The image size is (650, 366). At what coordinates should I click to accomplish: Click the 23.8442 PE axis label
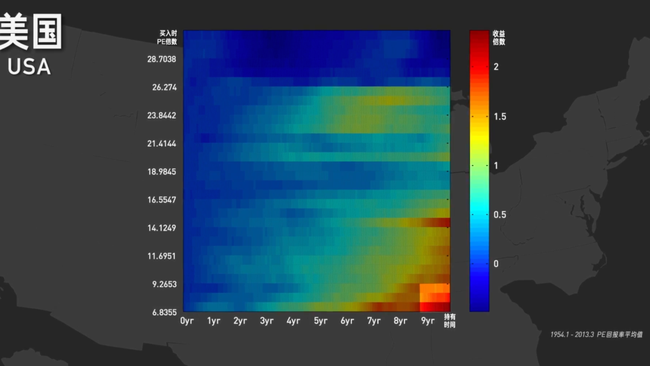(162, 115)
